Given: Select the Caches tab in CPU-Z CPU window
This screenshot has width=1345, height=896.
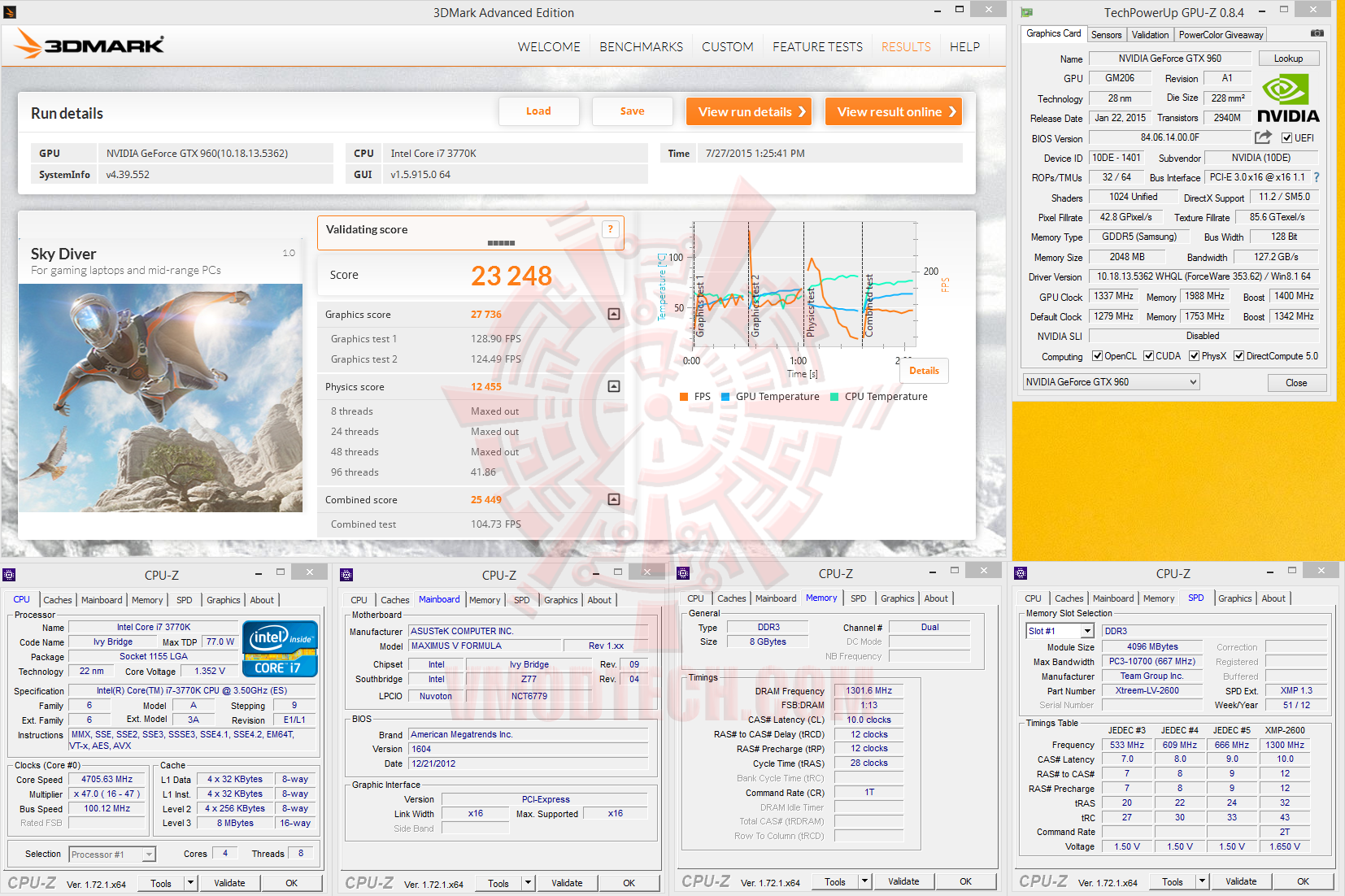Looking at the screenshot, I should (58, 600).
